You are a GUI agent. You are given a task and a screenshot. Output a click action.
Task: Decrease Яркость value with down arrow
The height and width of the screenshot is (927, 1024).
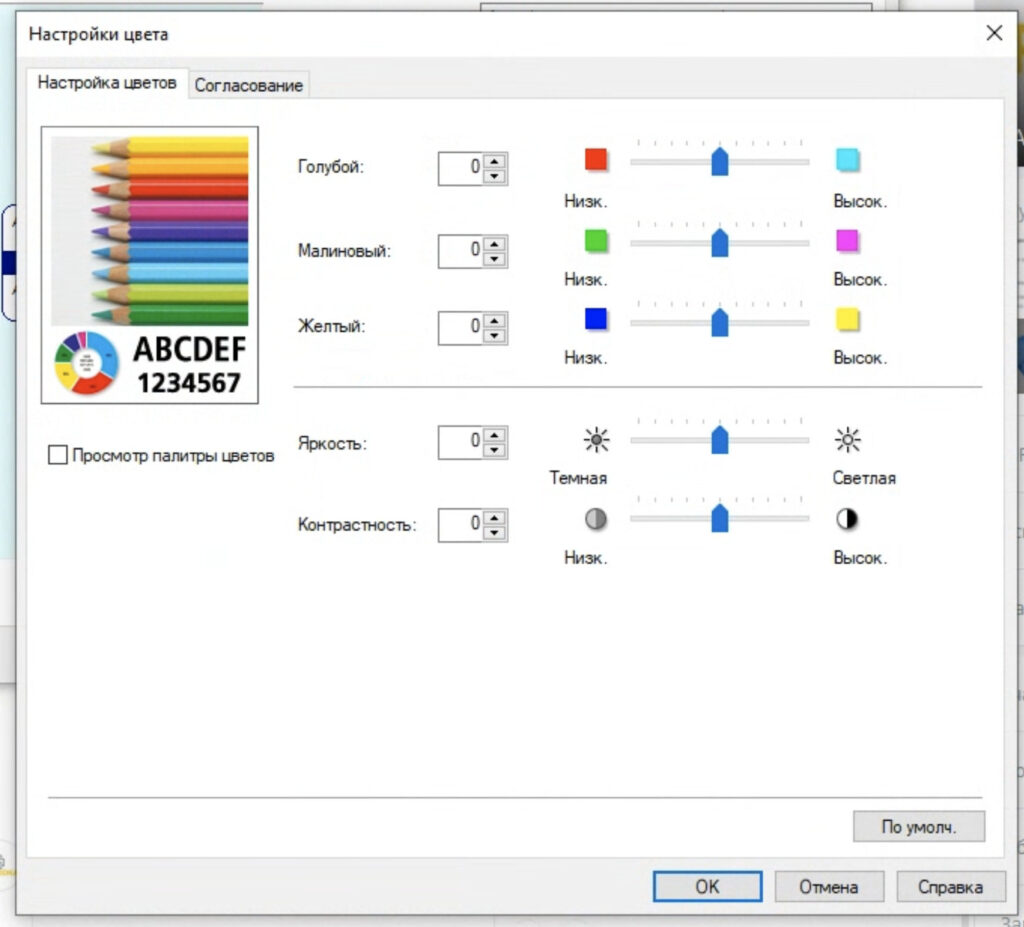(x=495, y=449)
